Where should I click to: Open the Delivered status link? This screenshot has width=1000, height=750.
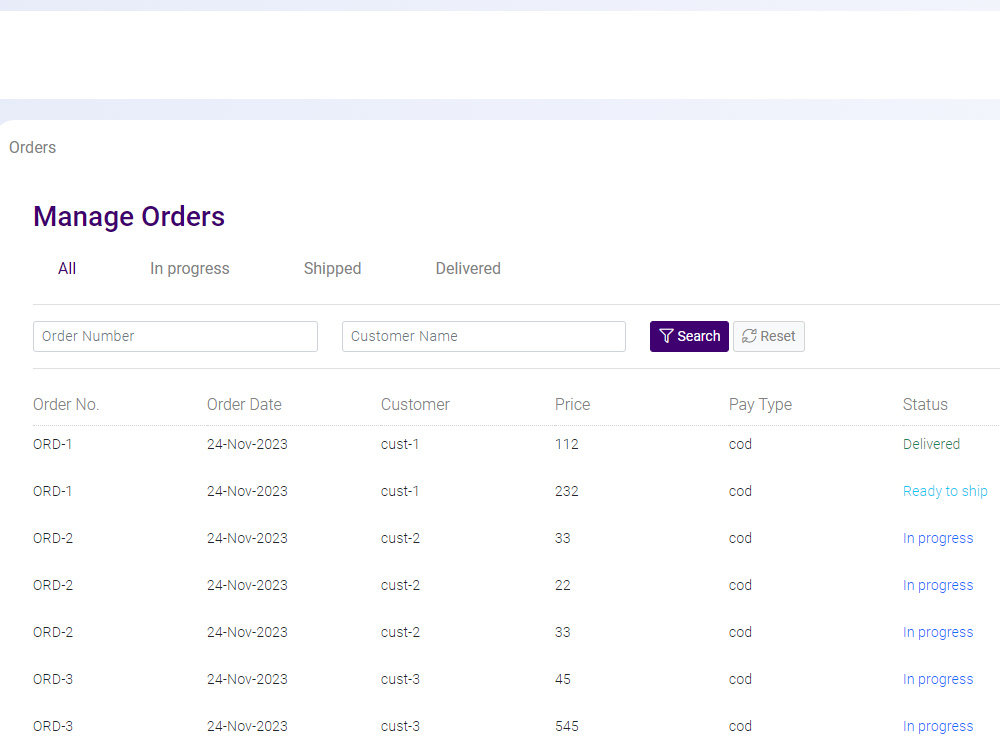(931, 444)
